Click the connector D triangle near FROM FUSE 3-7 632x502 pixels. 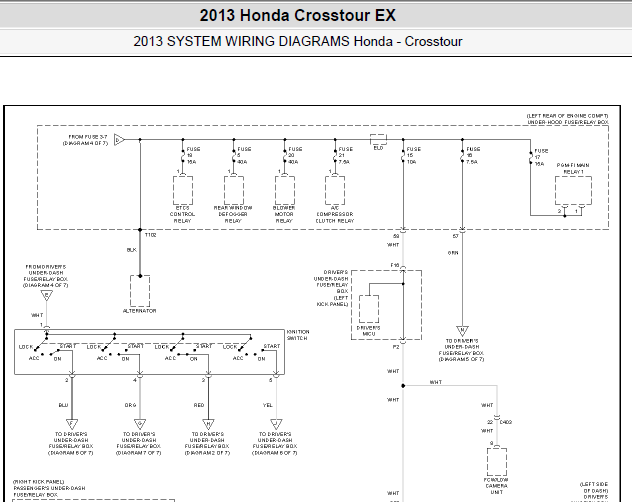coord(119,140)
